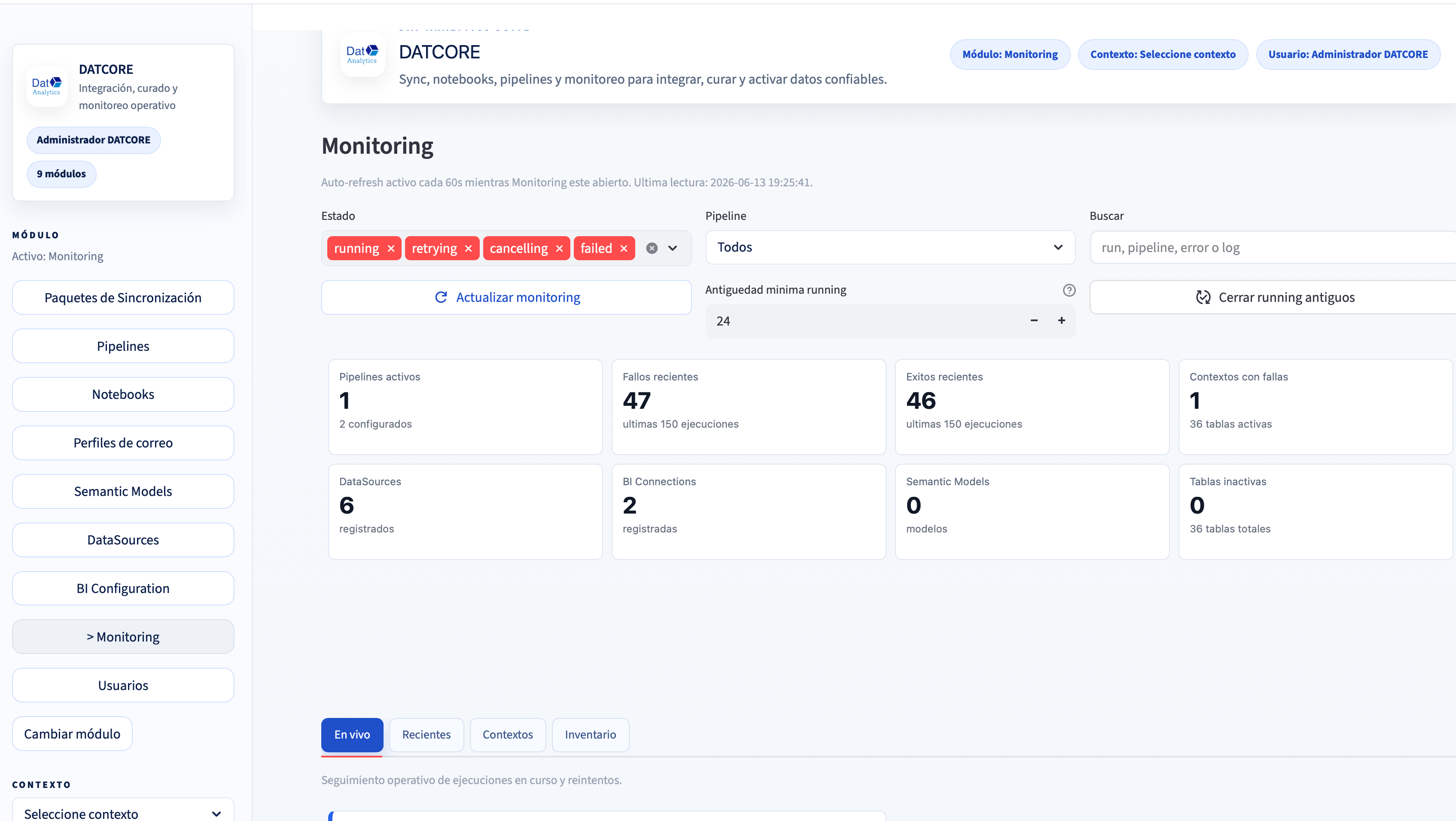Click Contexto: Seleccione contexto header pill
The image size is (1456, 821).
tap(1163, 54)
